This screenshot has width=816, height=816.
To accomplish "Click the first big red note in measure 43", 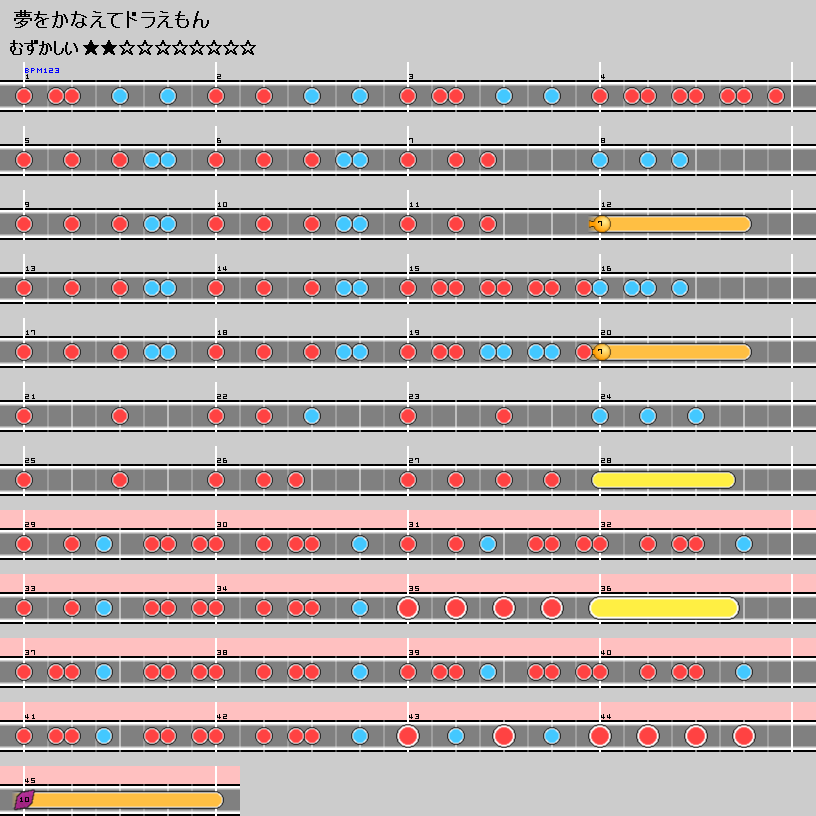I will [x=408, y=736].
